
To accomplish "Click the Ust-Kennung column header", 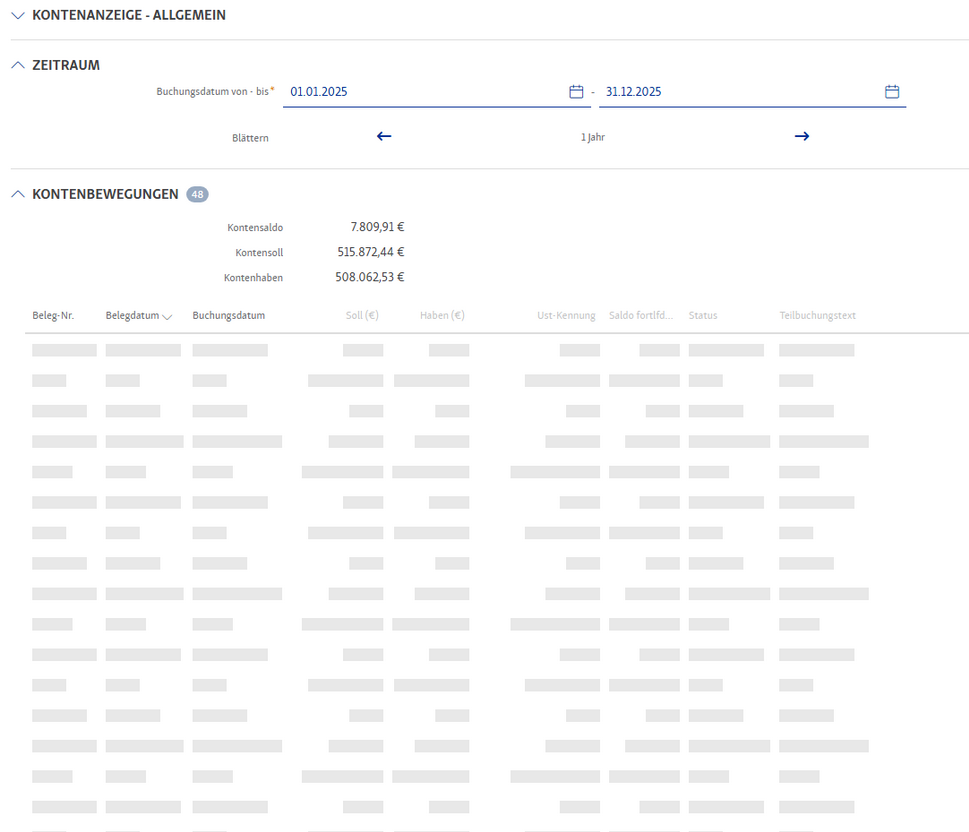I will 566,316.
